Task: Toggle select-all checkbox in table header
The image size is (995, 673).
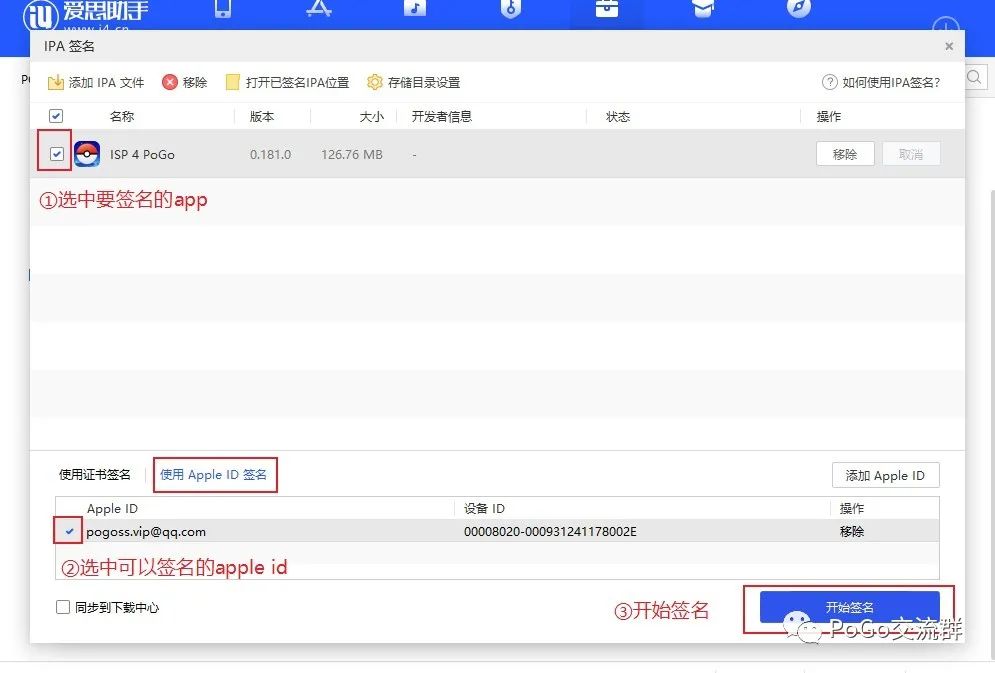Action: coord(56,116)
